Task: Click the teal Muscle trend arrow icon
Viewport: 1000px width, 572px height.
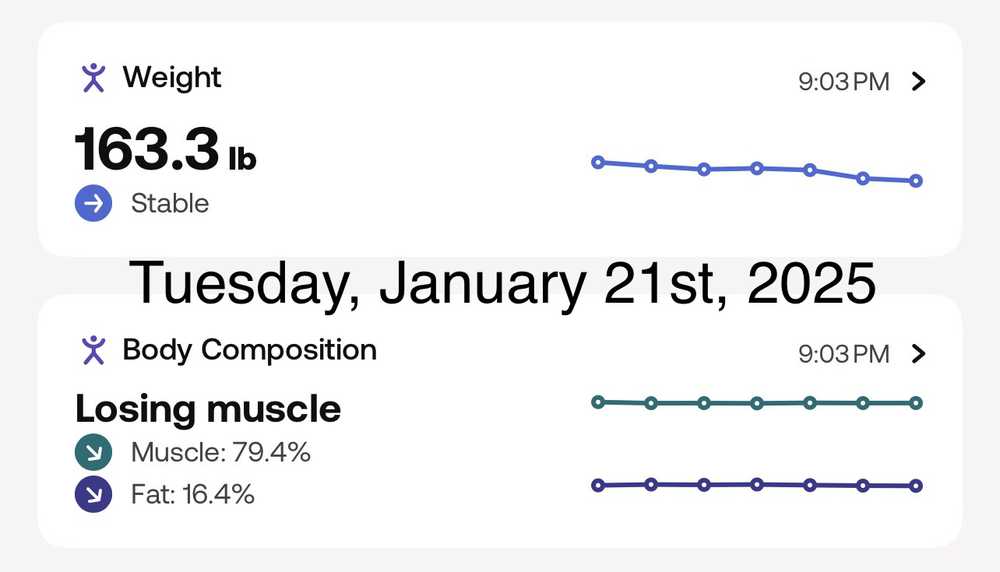Action: click(x=94, y=453)
